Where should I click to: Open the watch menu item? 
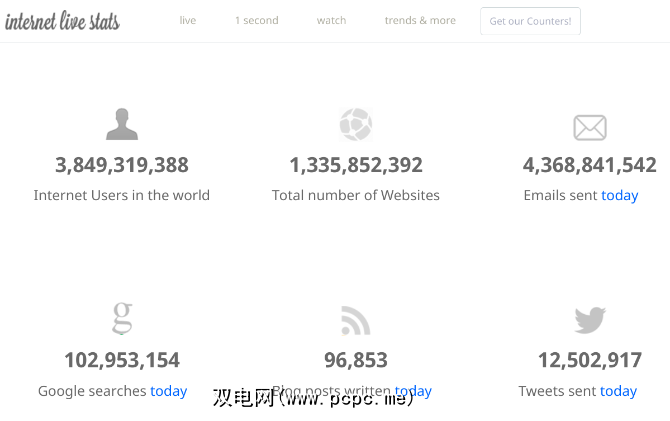pos(331,21)
